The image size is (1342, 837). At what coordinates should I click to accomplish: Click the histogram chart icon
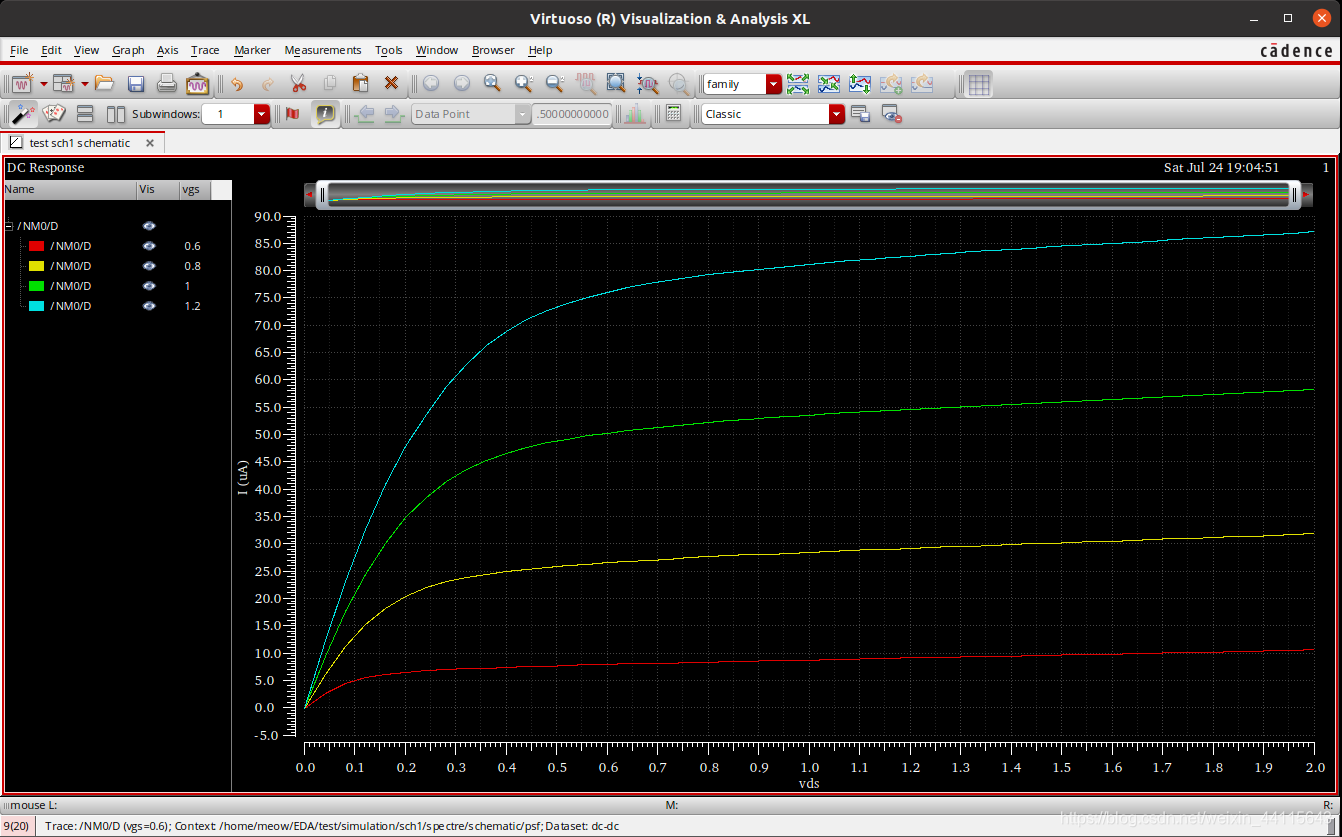coord(634,114)
